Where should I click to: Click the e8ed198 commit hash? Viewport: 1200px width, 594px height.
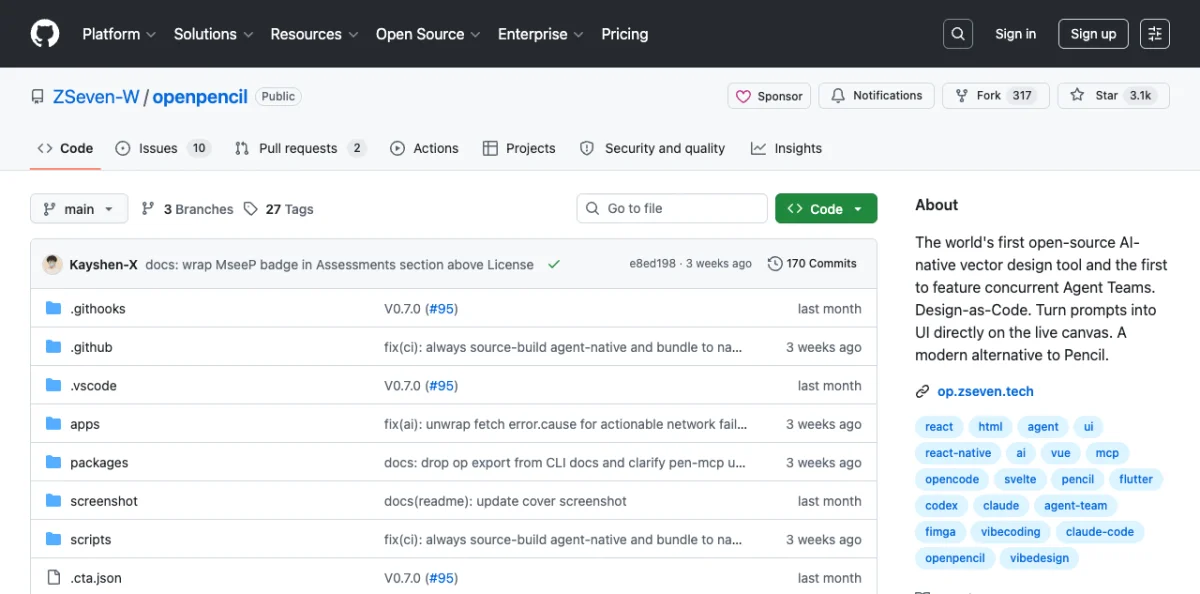[x=653, y=264]
